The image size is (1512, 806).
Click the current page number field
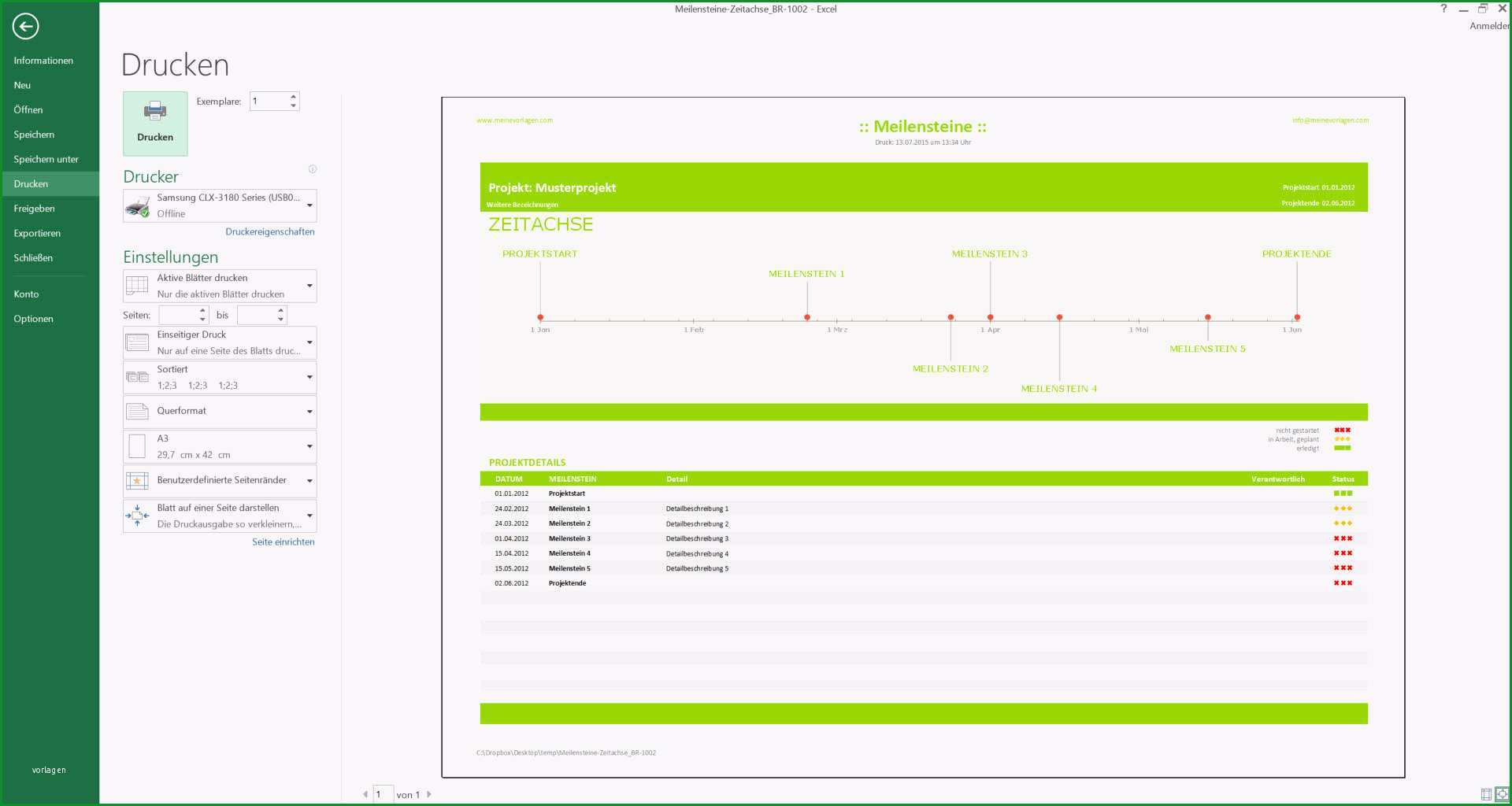click(383, 794)
